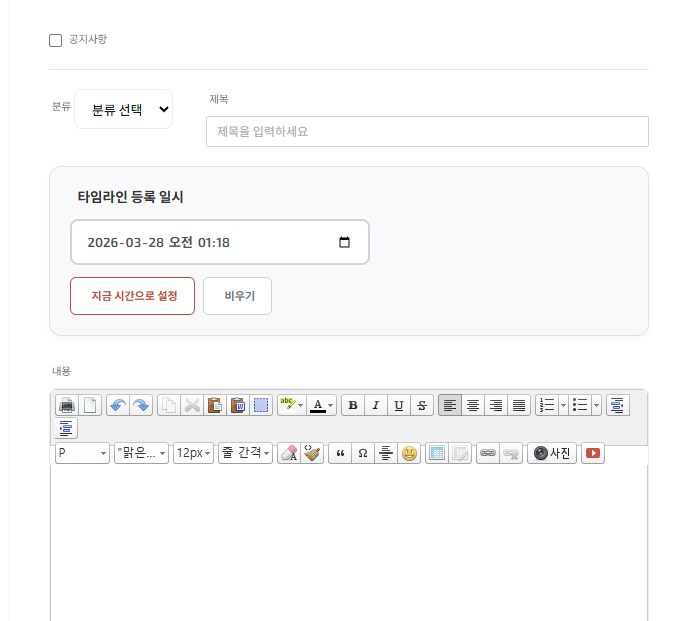The height and width of the screenshot is (621, 687).
Task: Insert a table into the editor
Action: (x=436, y=453)
